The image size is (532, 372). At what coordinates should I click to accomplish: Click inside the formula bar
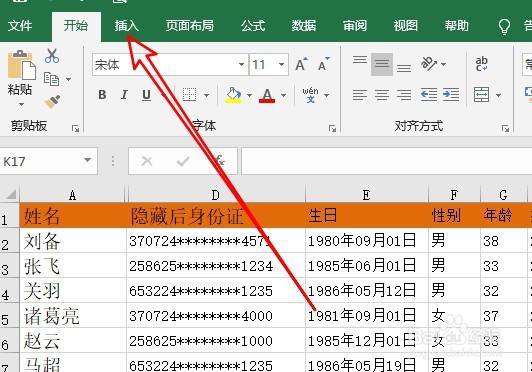coord(386,161)
